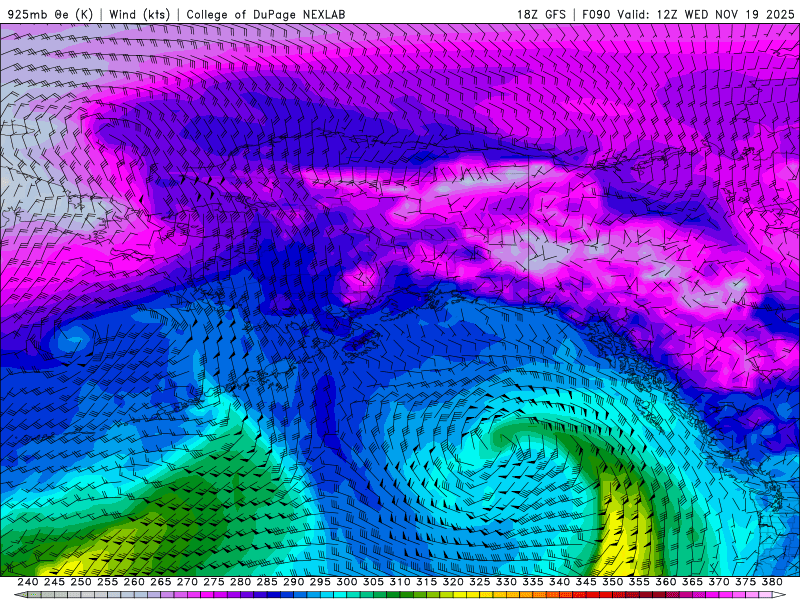Select the 265 scale label
This screenshot has height=600, width=800.
tap(160, 582)
